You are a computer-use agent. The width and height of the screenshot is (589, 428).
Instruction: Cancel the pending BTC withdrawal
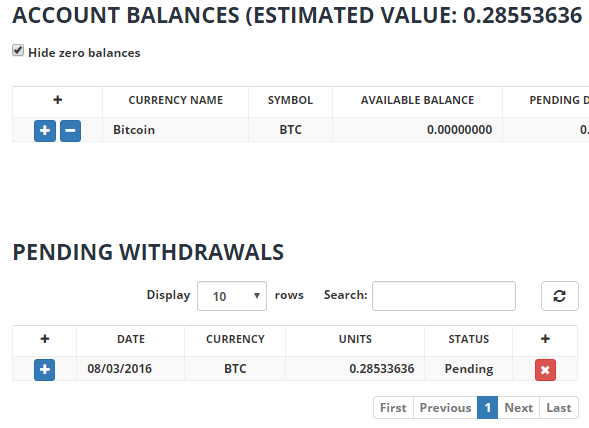pyautogui.click(x=545, y=370)
